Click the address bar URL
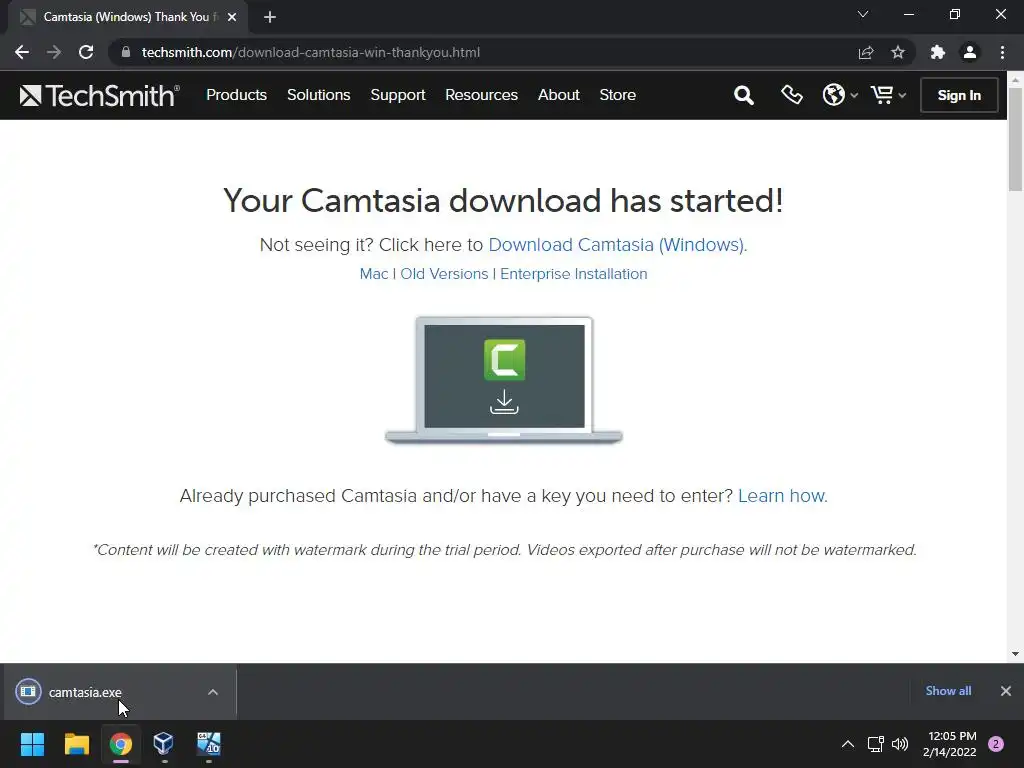Screen dimensions: 1024x768 (311, 52)
